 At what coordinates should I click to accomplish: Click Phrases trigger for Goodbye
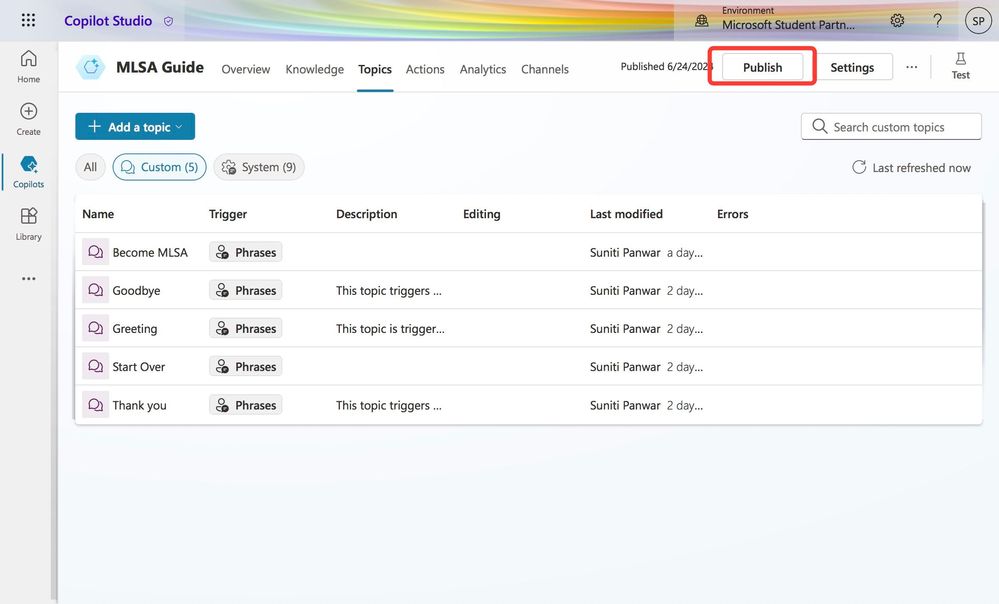pos(245,291)
